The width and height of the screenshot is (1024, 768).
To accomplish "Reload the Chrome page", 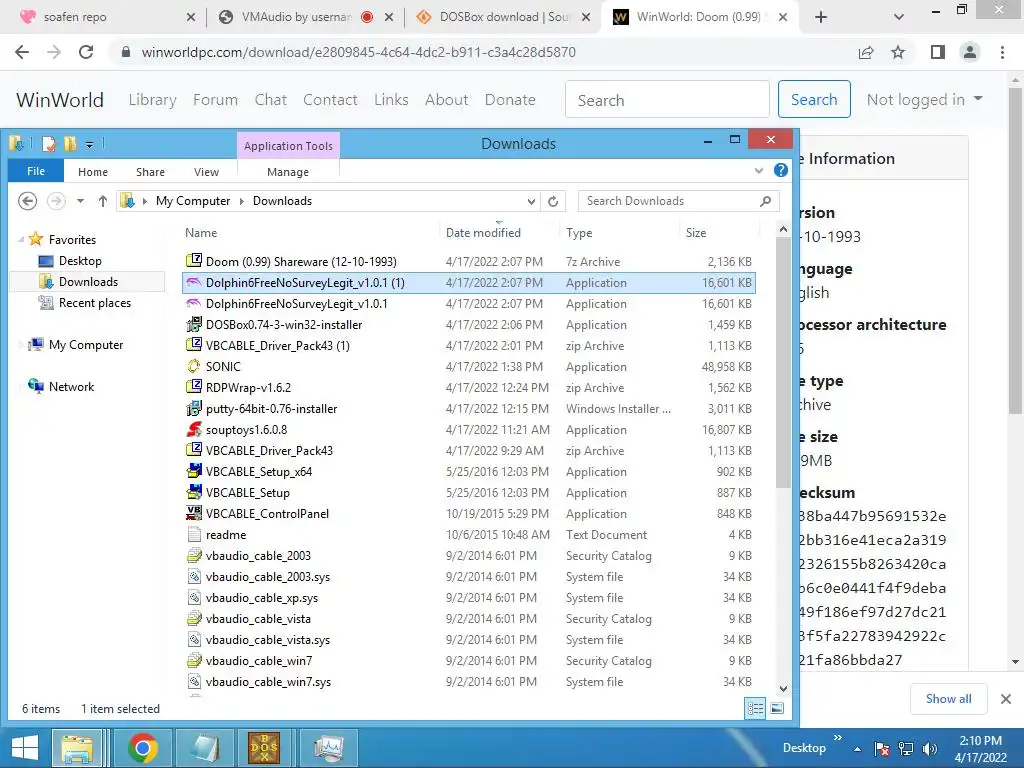I will click(86, 52).
